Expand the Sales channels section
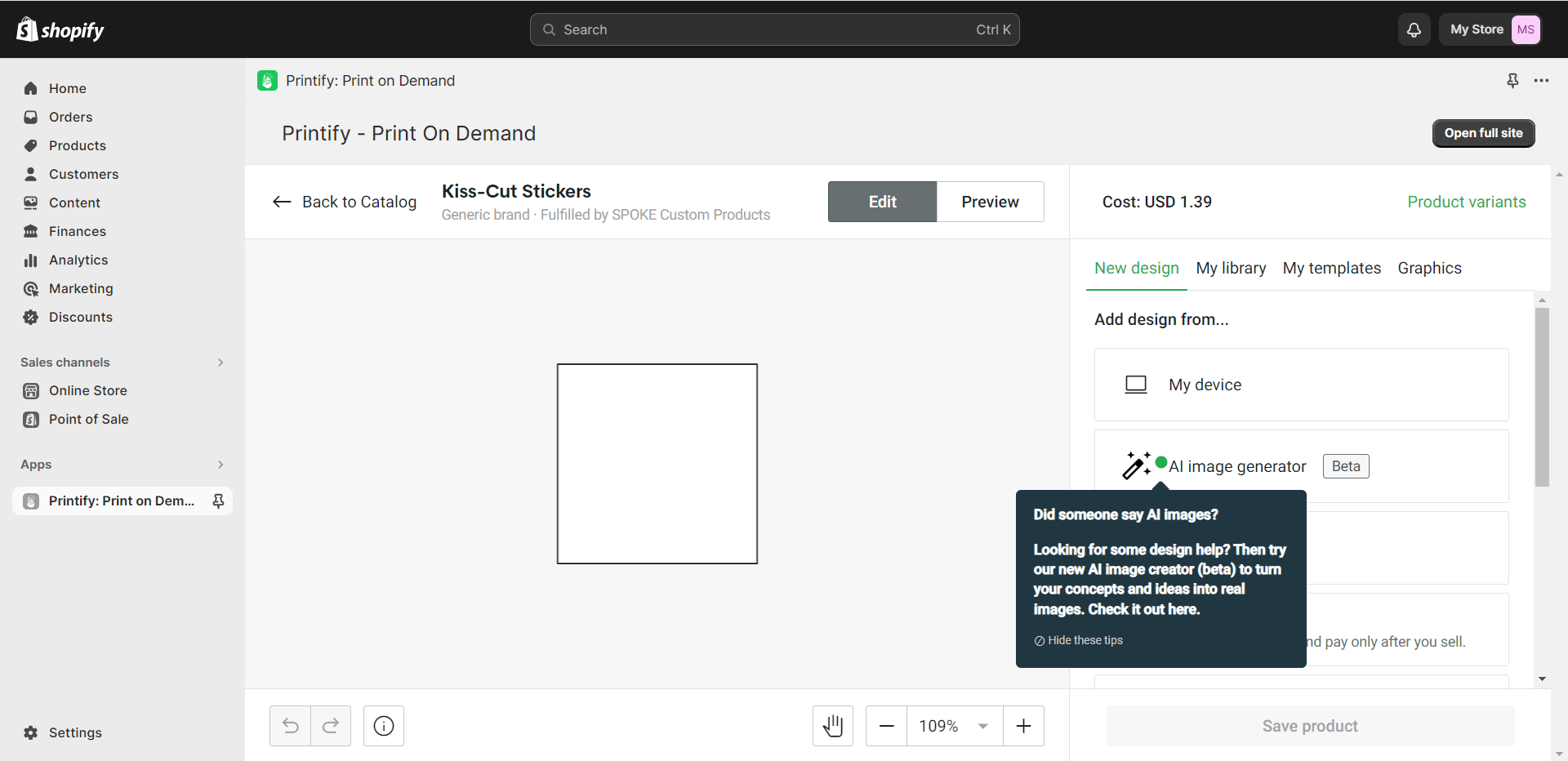 220,362
